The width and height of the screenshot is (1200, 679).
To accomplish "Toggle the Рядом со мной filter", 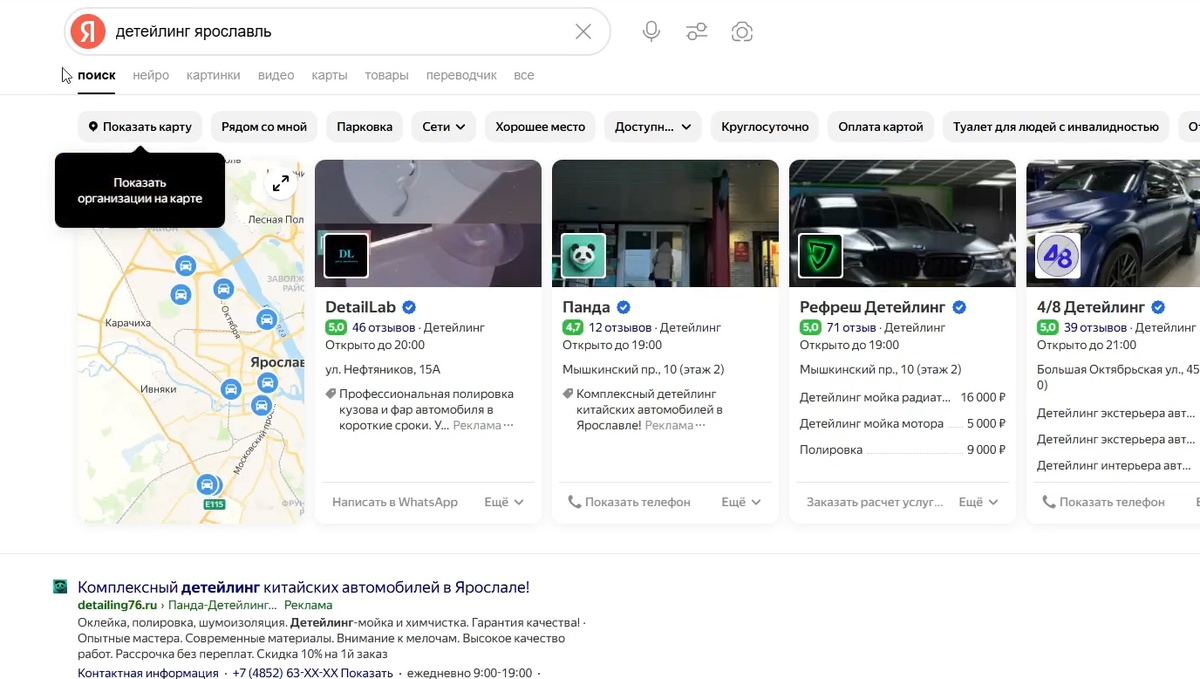I will point(264,127).
